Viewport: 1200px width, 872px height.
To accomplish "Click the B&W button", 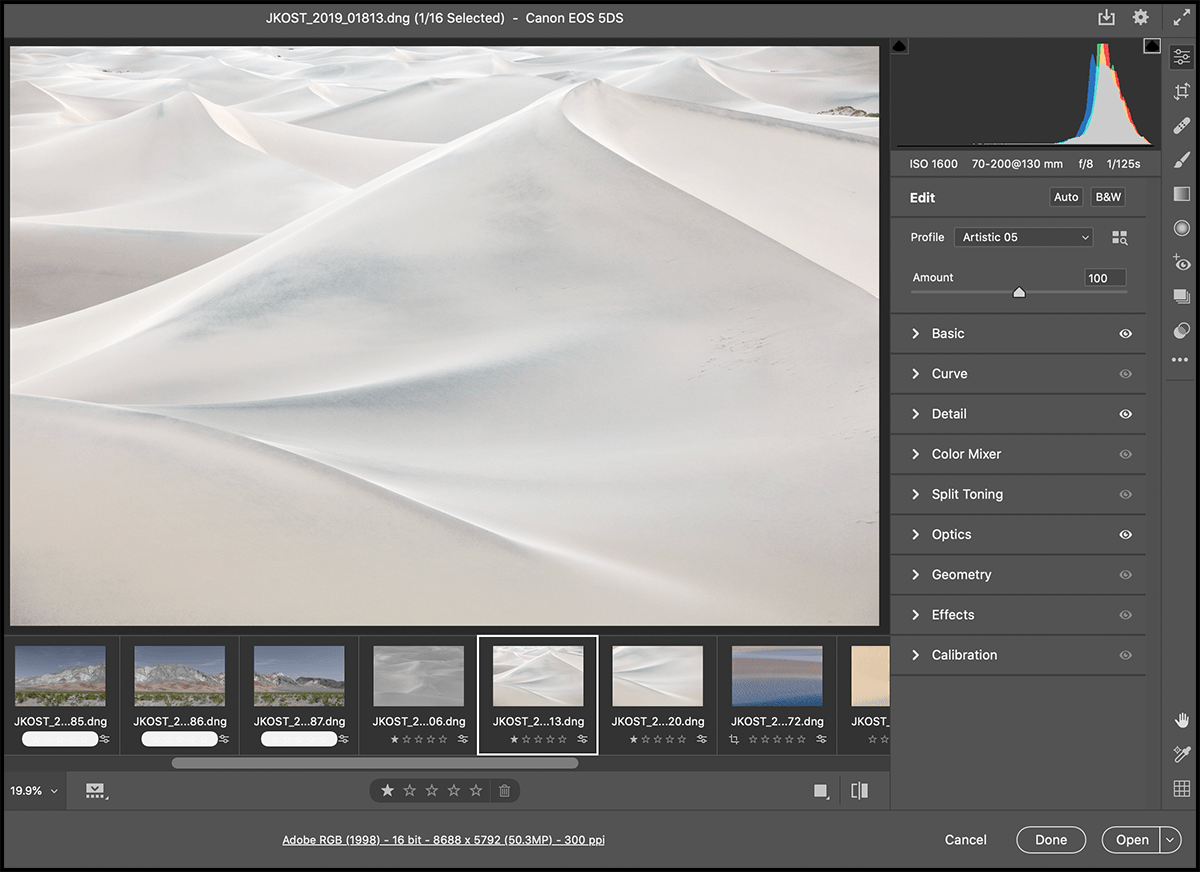I will (1108, 197).
